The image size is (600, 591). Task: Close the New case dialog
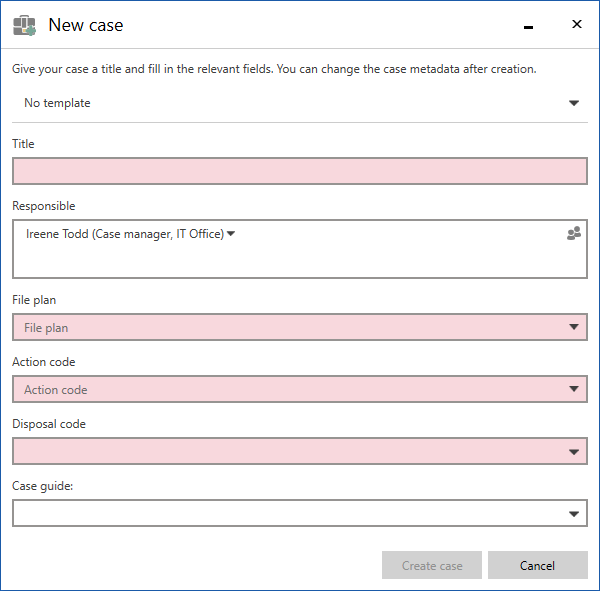pos(577,24)
